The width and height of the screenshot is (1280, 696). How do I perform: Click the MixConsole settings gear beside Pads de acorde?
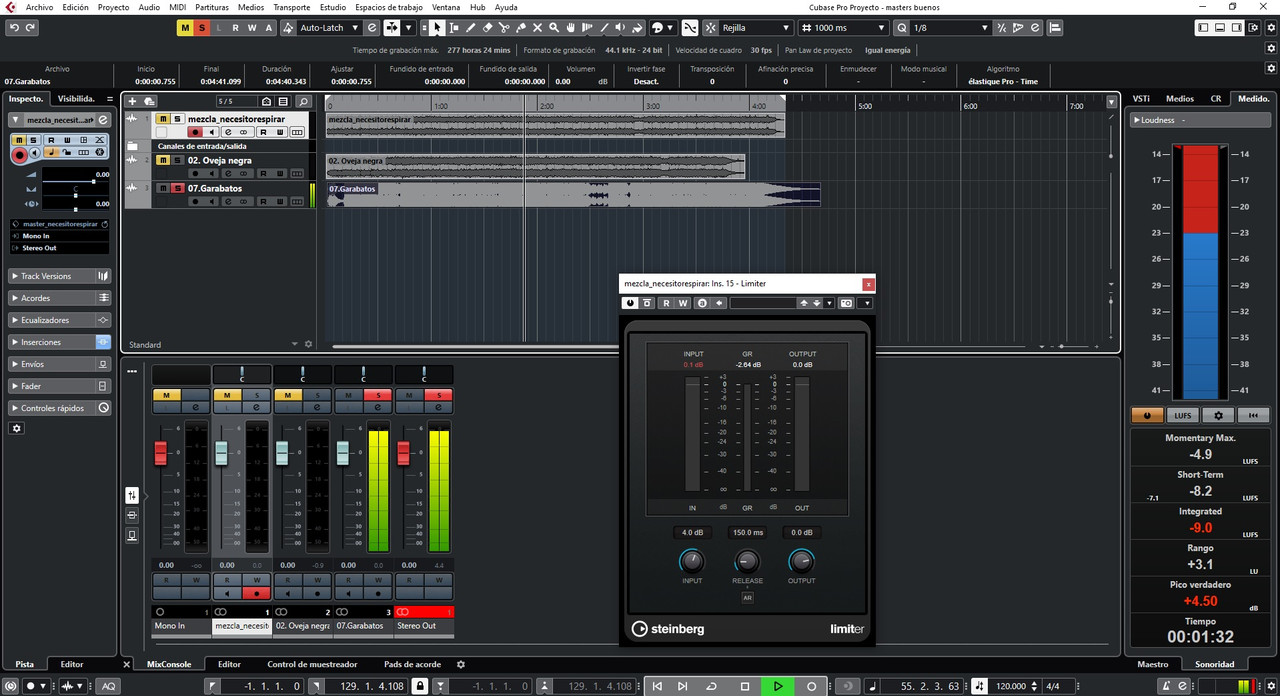click(x=461, y=664)
